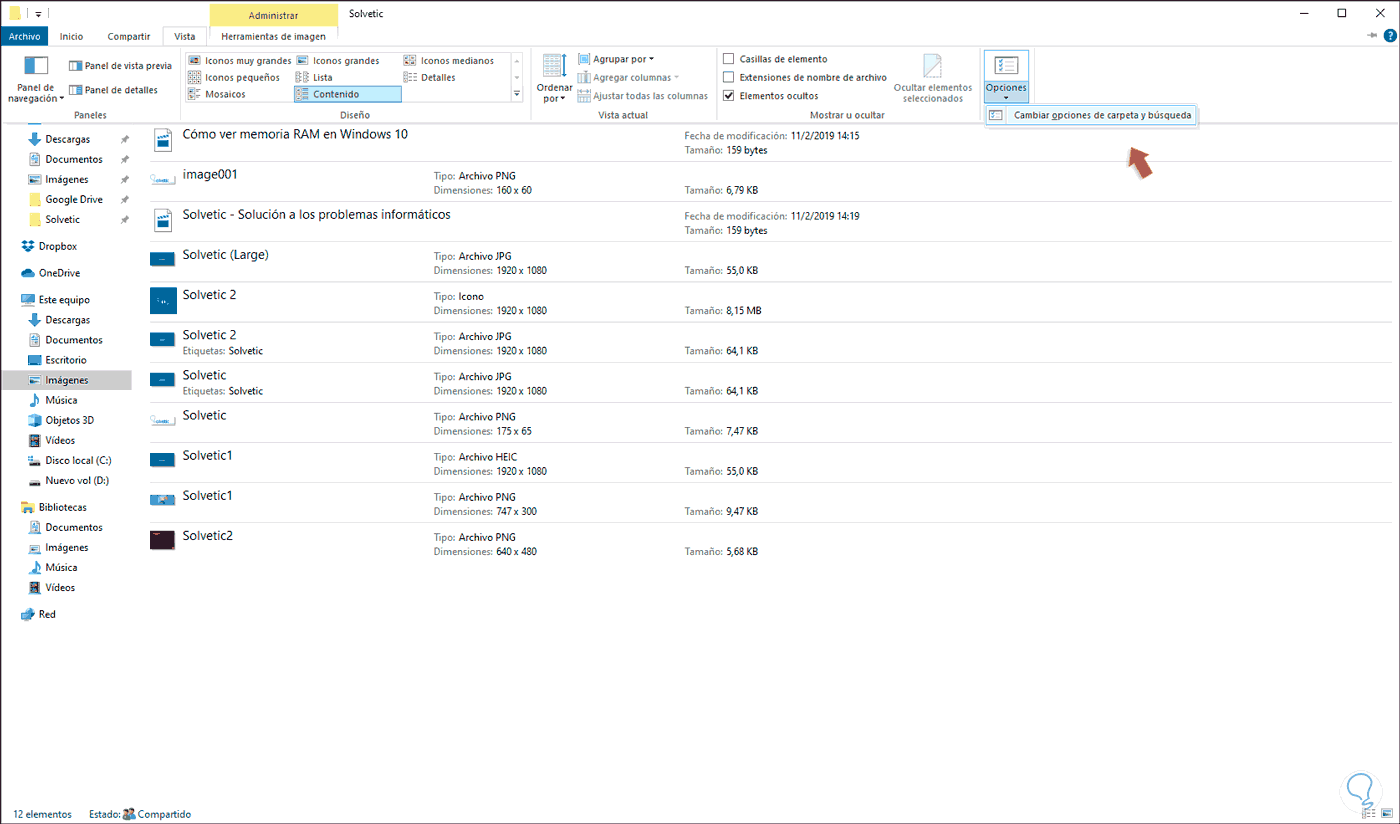
Task: Open the Agrupar por dropdown
Action: [x=615, y=59]
